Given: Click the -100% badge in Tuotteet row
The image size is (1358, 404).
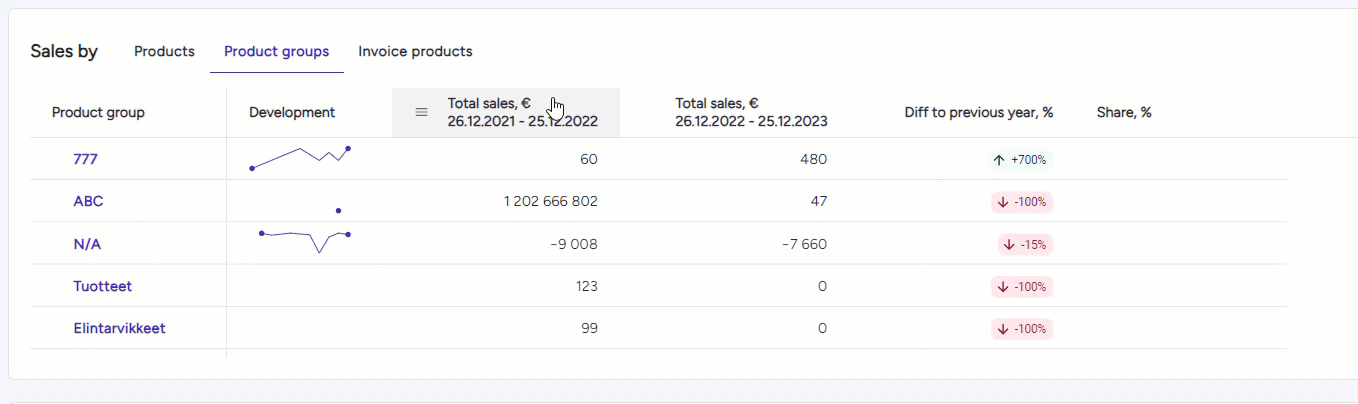Looking at the screenshot, I should 1022,286.
